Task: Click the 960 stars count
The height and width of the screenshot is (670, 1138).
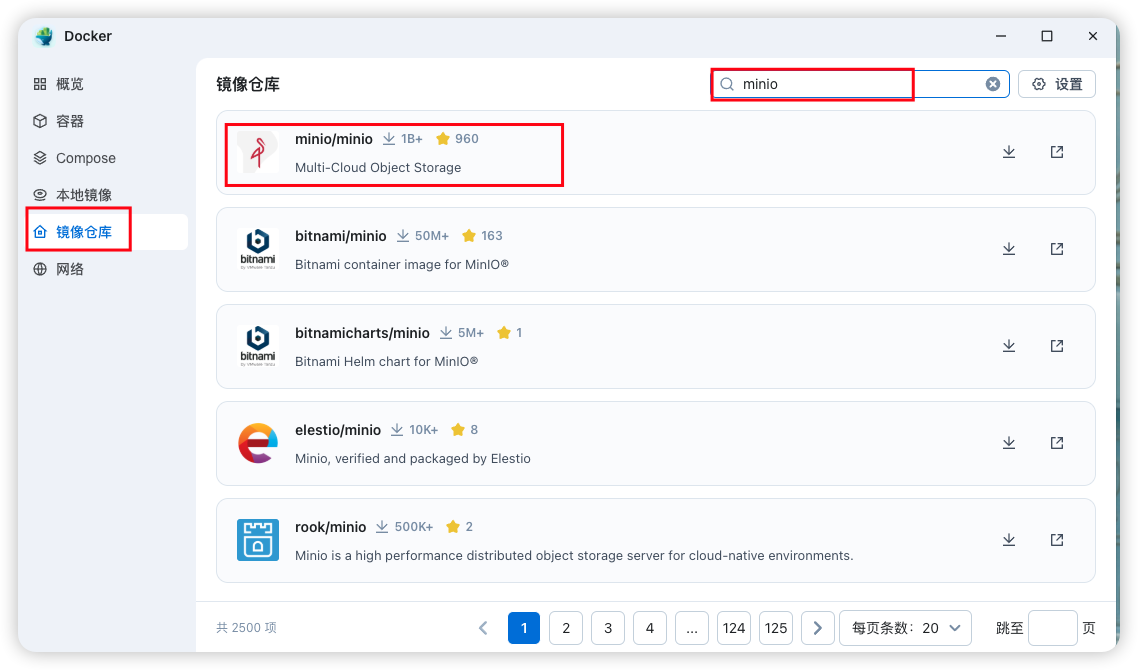Action: (x=467, y=139)
